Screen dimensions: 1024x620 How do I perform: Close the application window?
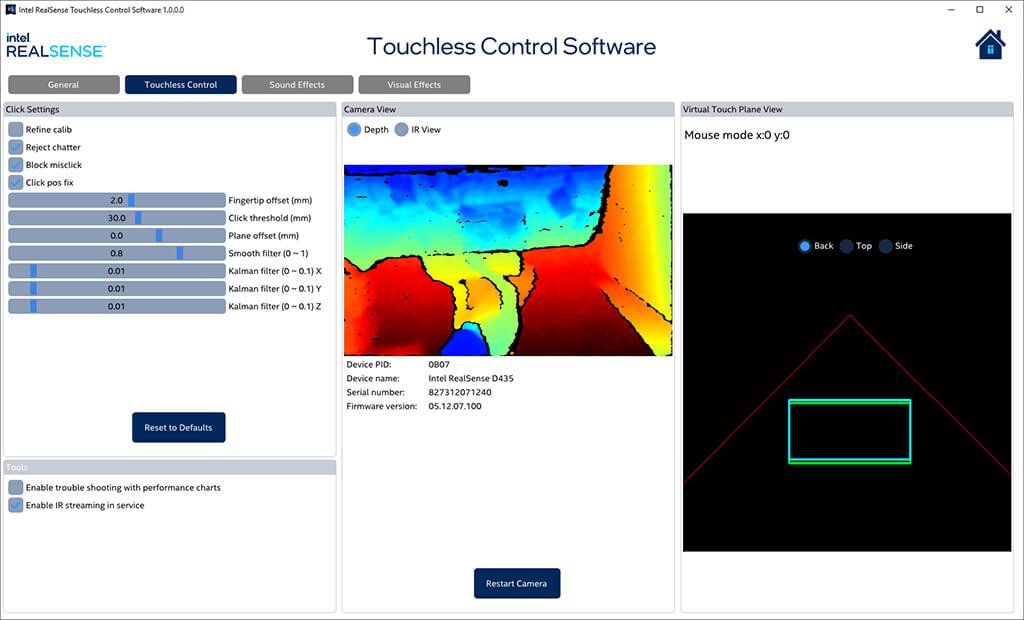coord(1008,10)
